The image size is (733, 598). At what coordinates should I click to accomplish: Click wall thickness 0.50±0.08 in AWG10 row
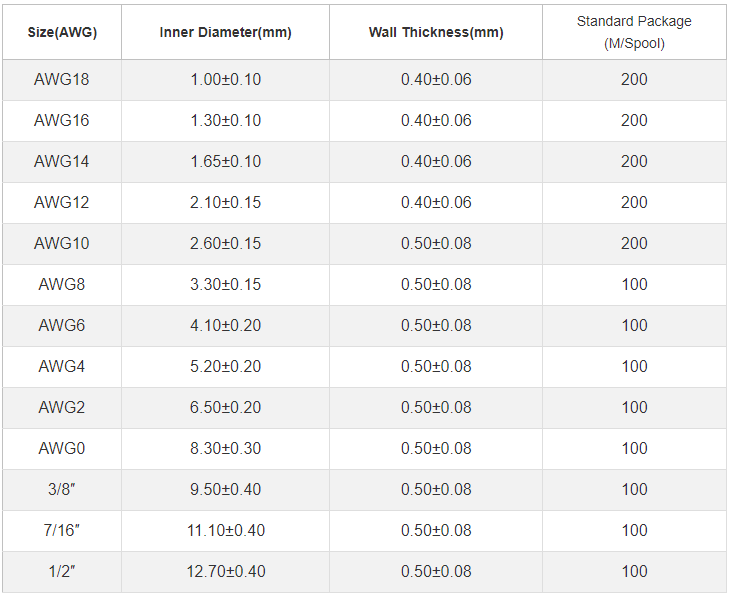tap(436, 244)
